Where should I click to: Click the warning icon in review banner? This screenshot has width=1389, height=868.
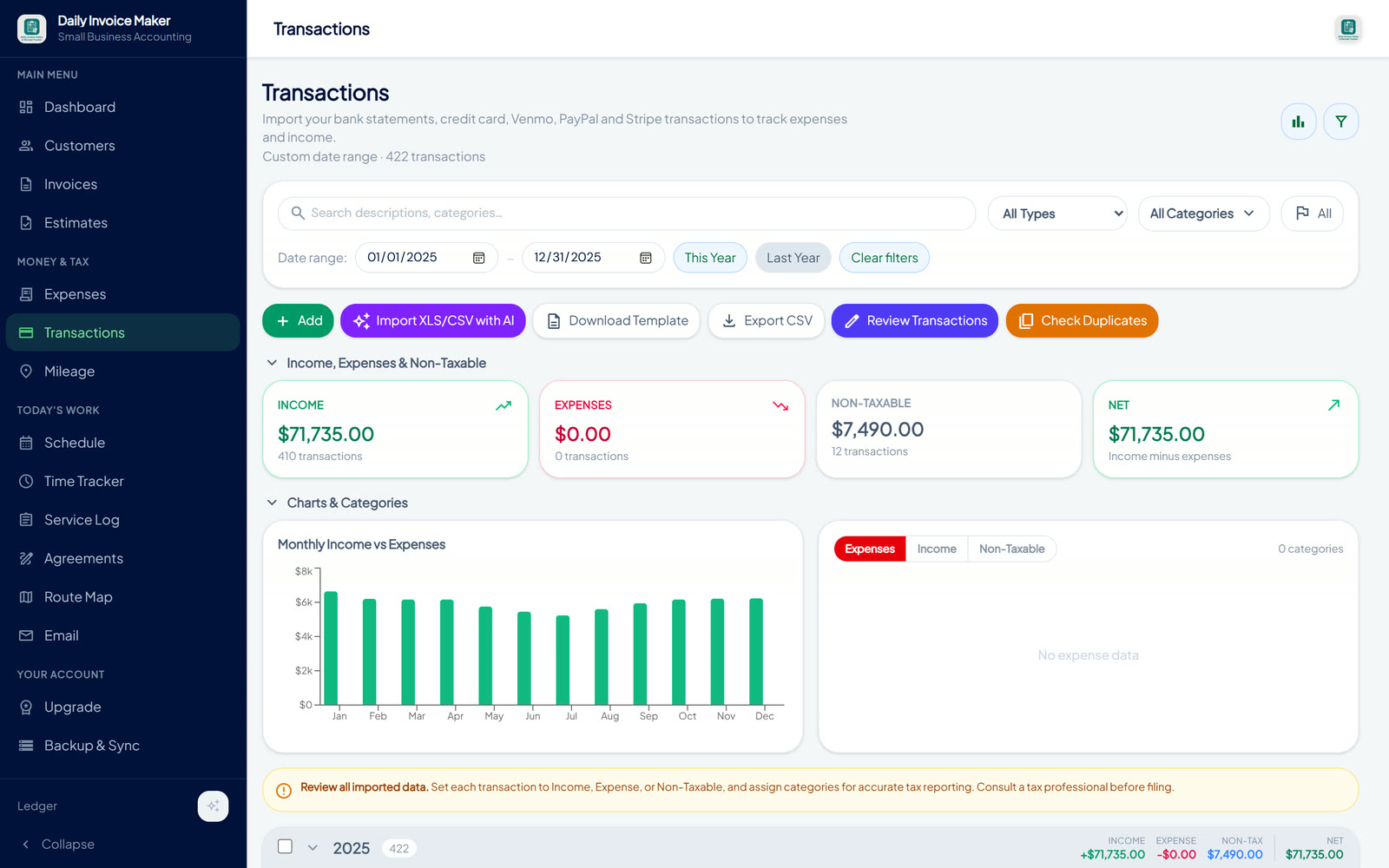pos(283,790)
